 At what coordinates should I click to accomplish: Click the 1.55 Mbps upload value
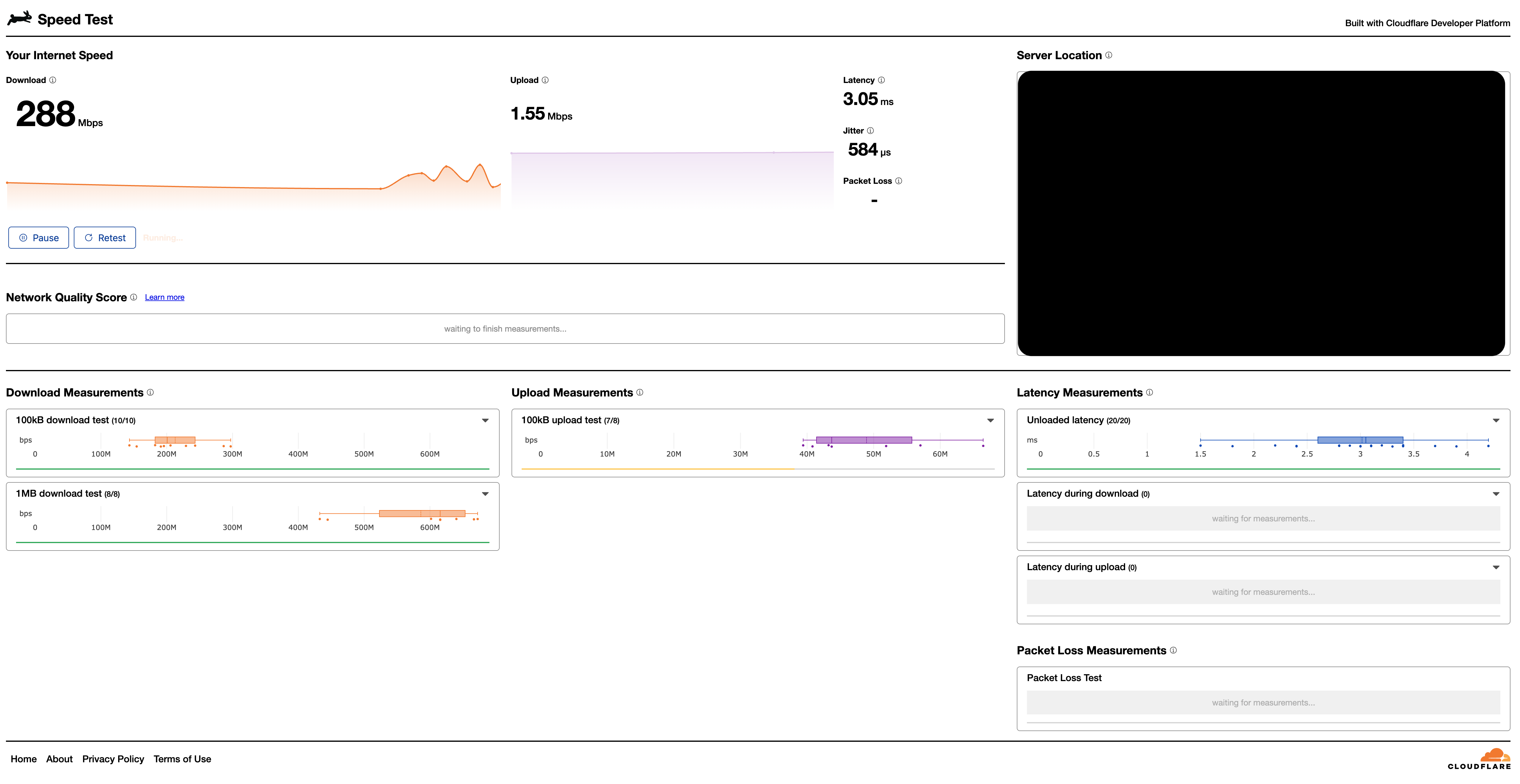click(541, 114)
